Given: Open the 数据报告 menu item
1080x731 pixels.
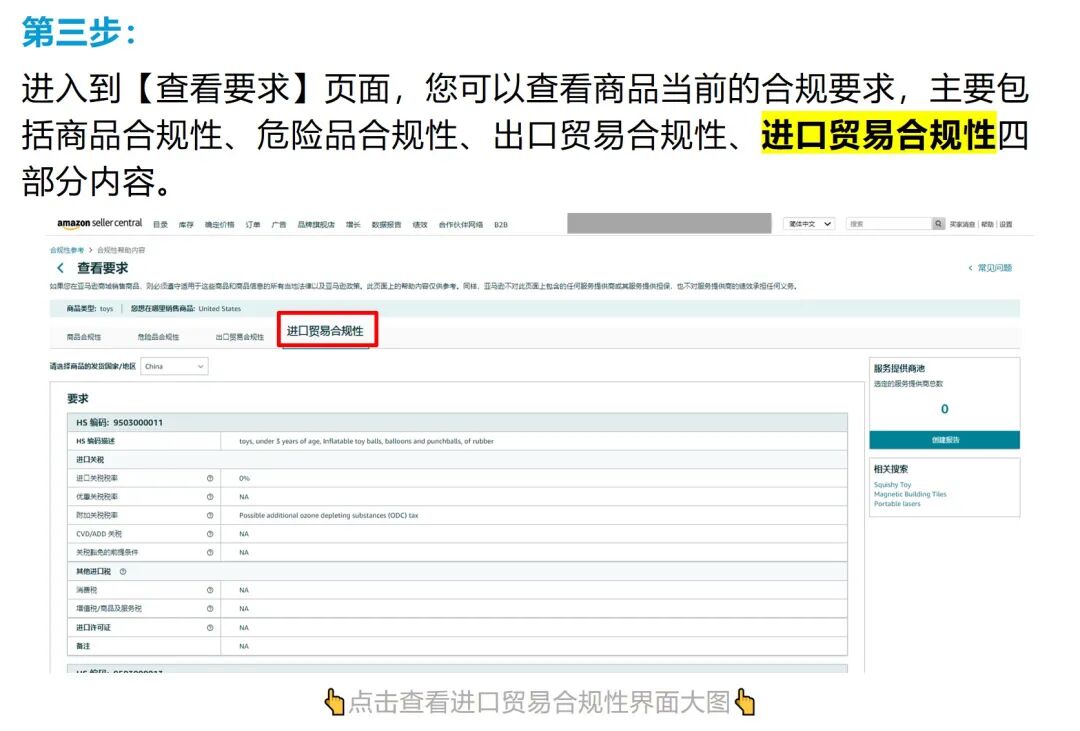Looking at the screenshot, I should pyautogui.click(x=385, y=224).
